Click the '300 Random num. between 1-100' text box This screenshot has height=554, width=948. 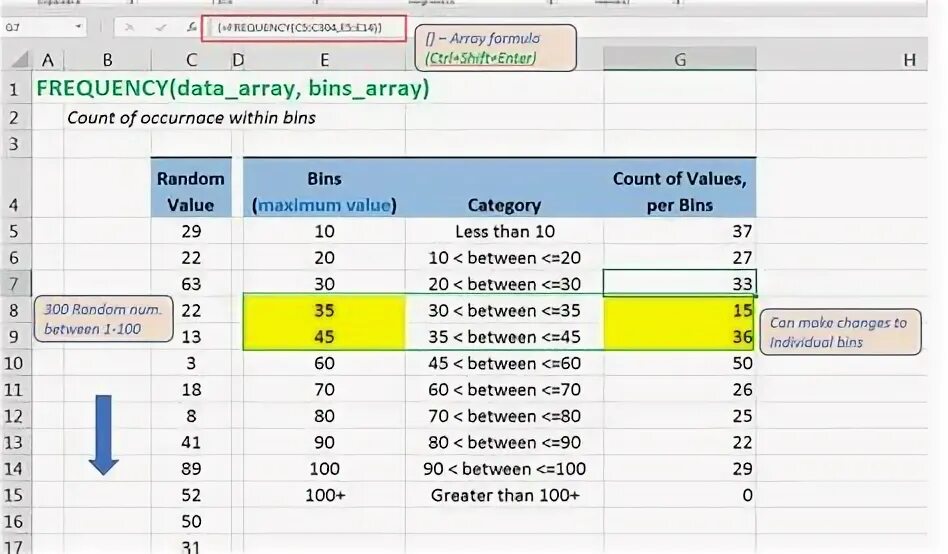(x=103, y=319)
